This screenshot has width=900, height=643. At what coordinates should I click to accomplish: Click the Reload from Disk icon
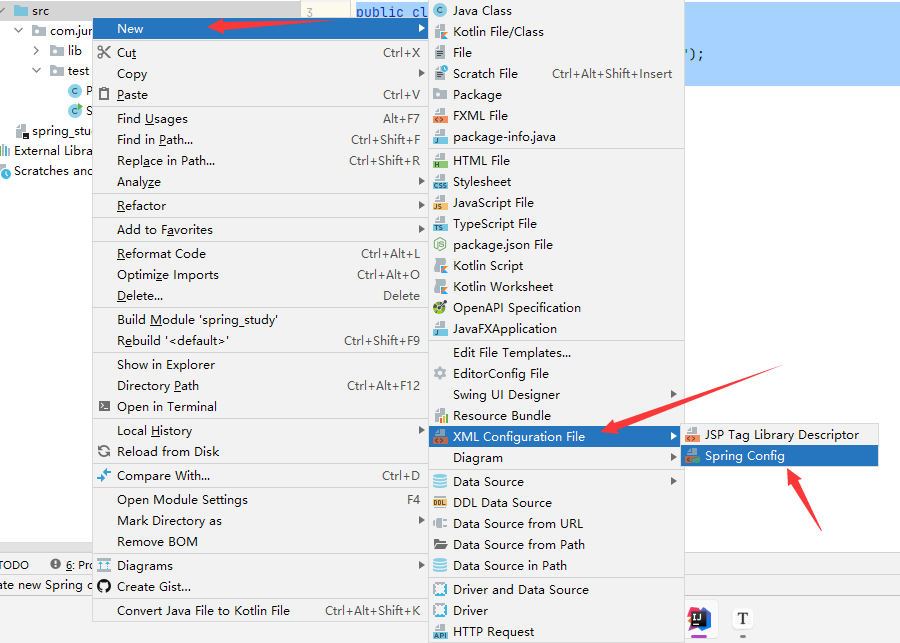(x=104, y=451)
